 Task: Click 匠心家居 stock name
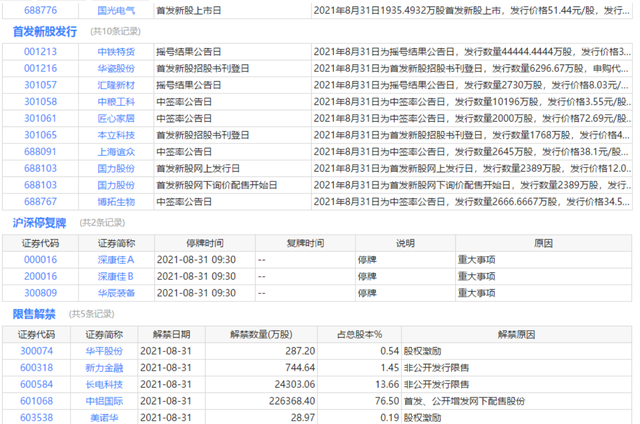coord(116,119)
